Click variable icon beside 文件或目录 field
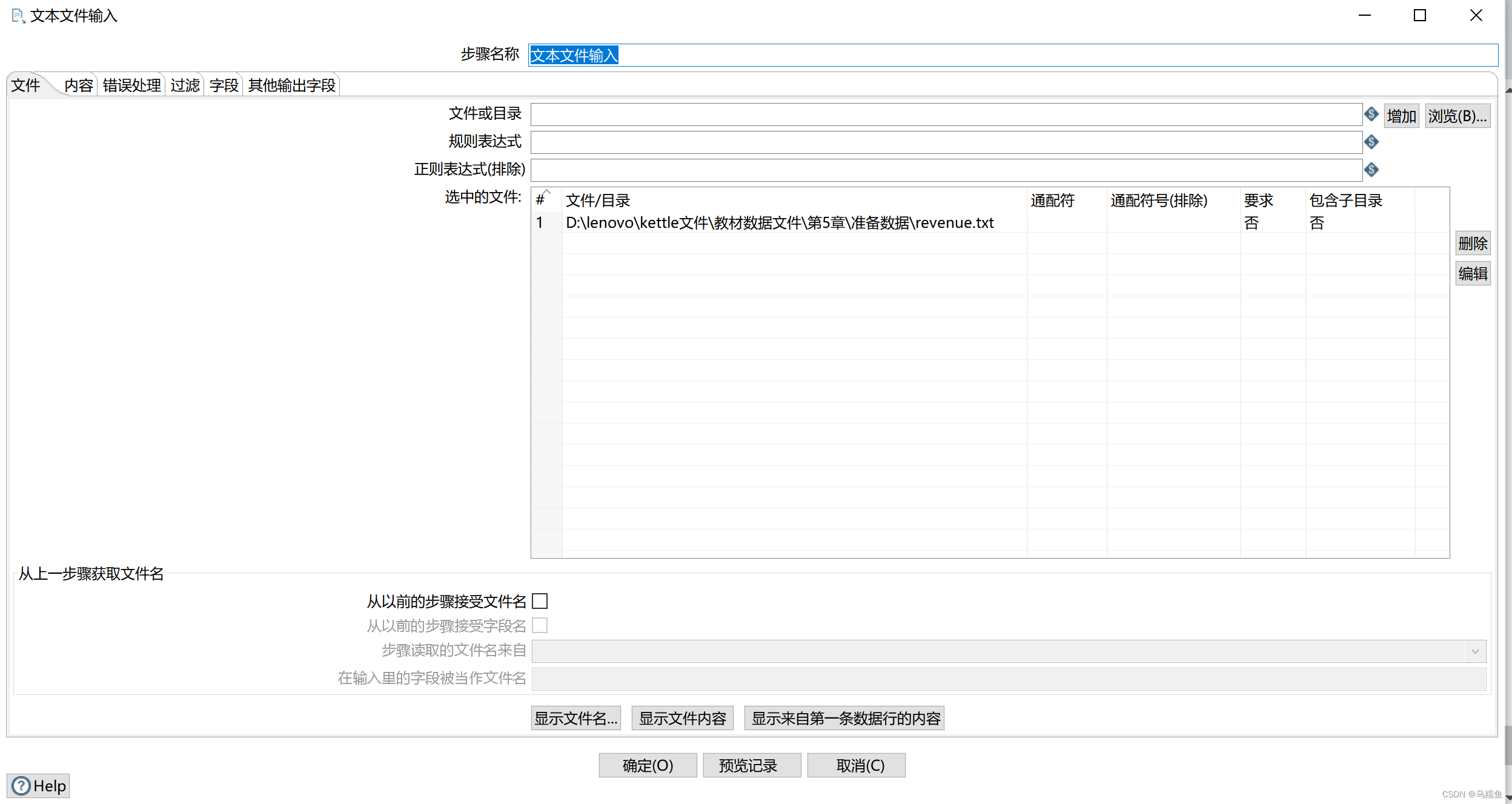The image size is (1512, 804). (x=1371, y=114)
